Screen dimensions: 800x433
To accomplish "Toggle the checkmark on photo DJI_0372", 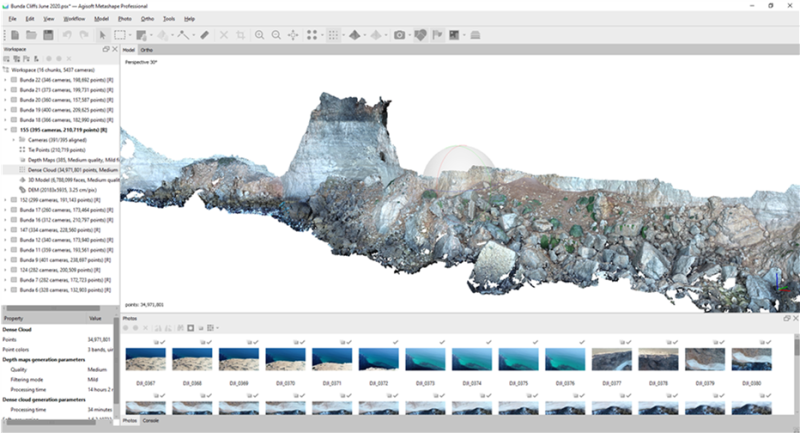I will click(396, 342).
